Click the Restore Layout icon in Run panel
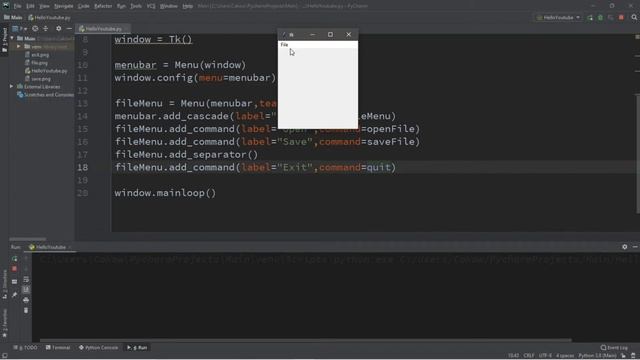 (14, 282)
